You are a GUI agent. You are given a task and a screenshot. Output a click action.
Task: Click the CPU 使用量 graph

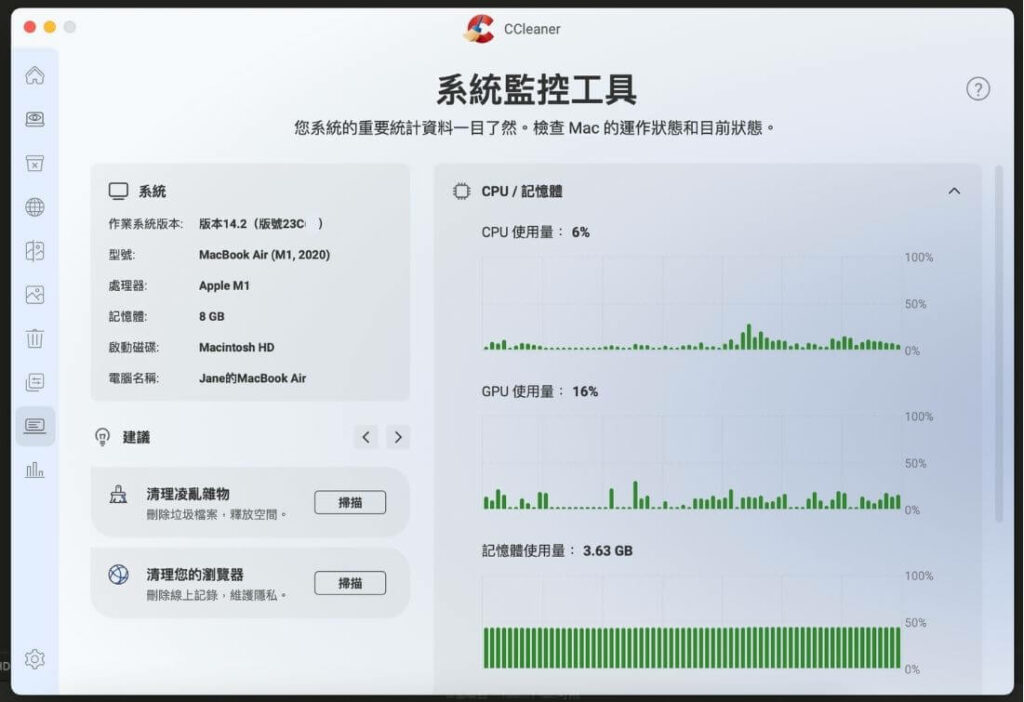pos(692,304)
